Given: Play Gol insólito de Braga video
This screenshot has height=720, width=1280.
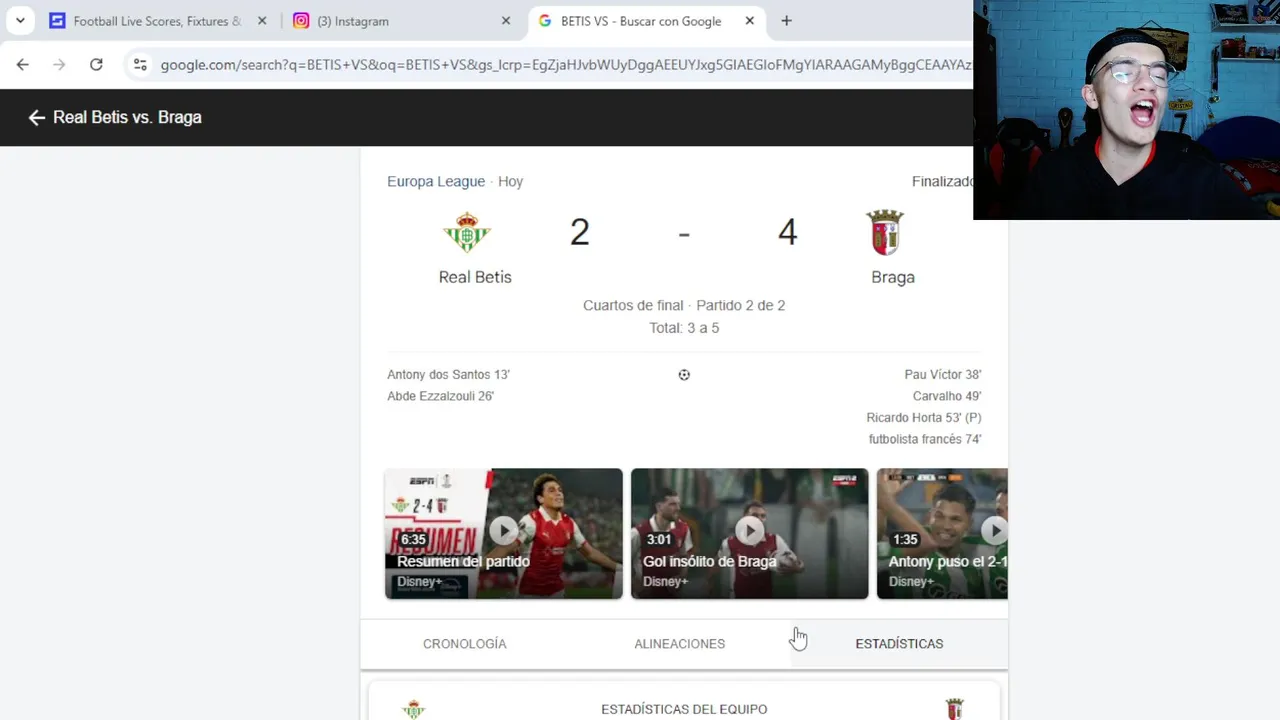Looking at the screenshot, I should pos(750,533).
